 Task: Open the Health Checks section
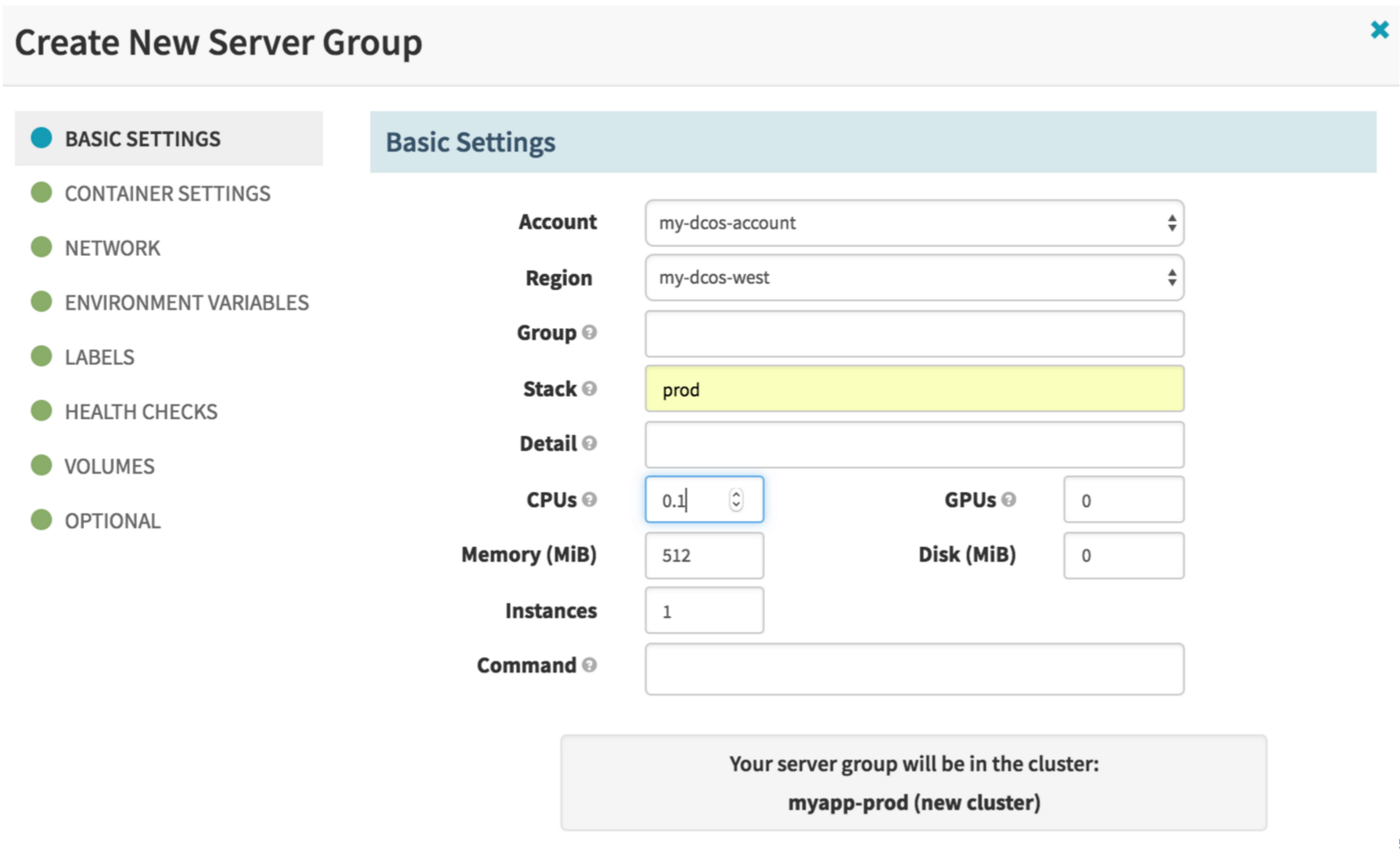tap(141, 412)
